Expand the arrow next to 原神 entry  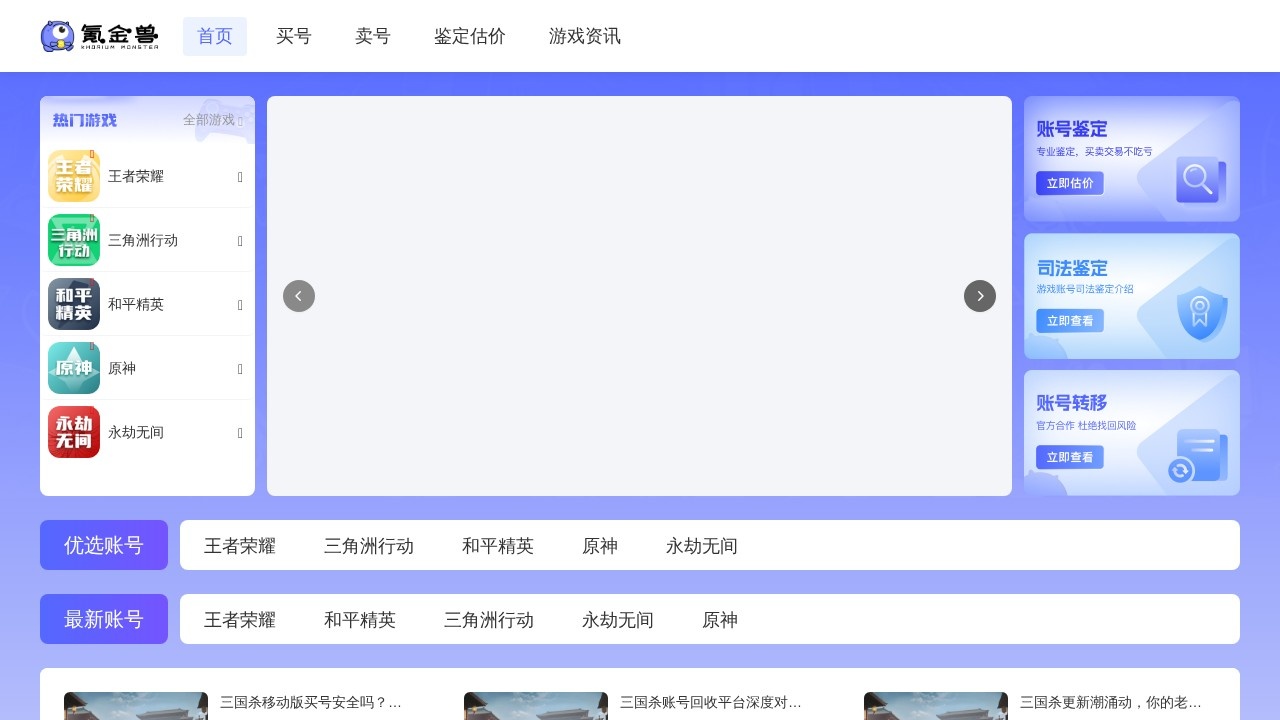click(x=240, y=368)
